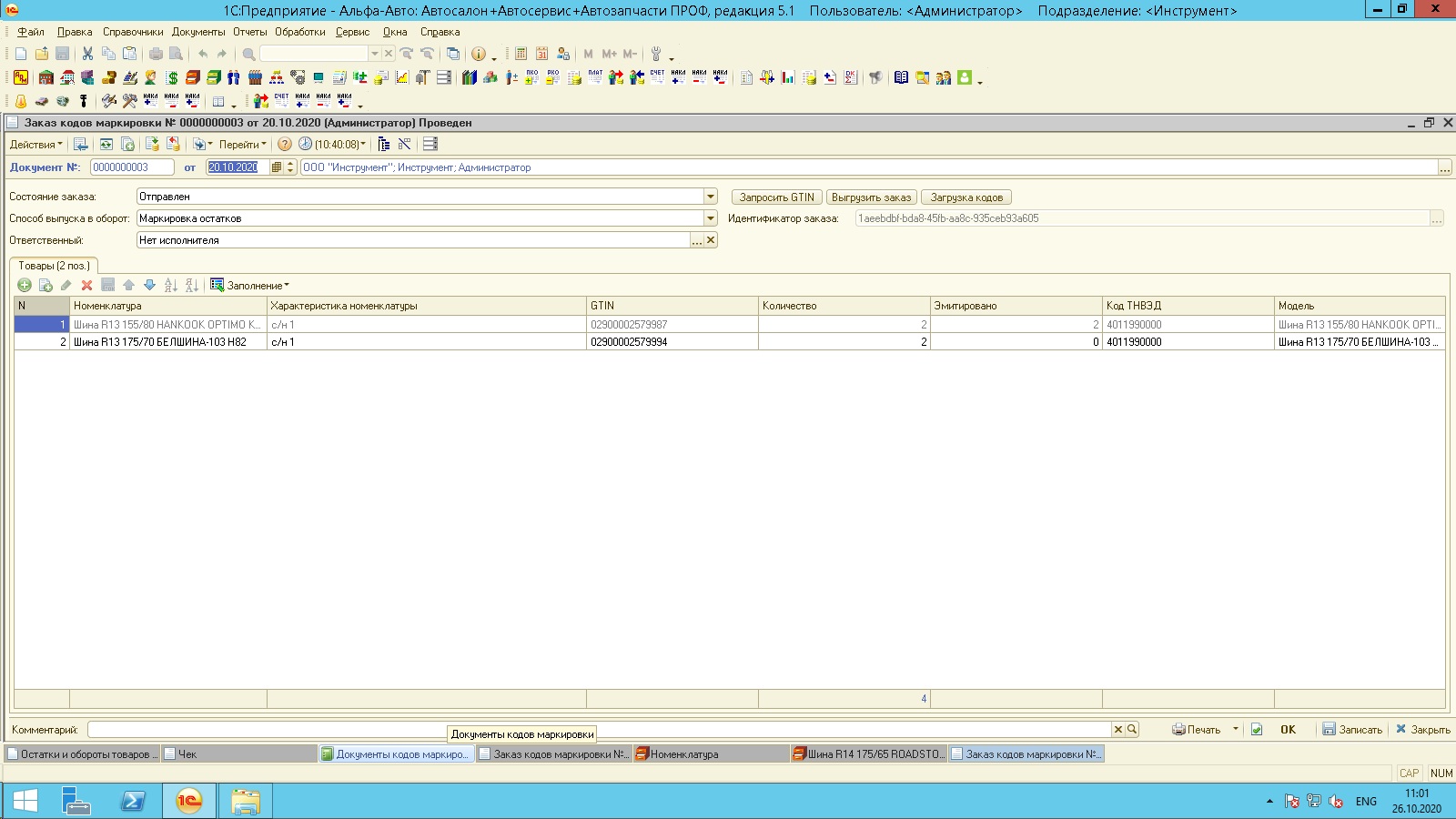Open the Перейти dropdown menu
The height and width of the screenshot is (819, 1456).
(x=242, y=144)
